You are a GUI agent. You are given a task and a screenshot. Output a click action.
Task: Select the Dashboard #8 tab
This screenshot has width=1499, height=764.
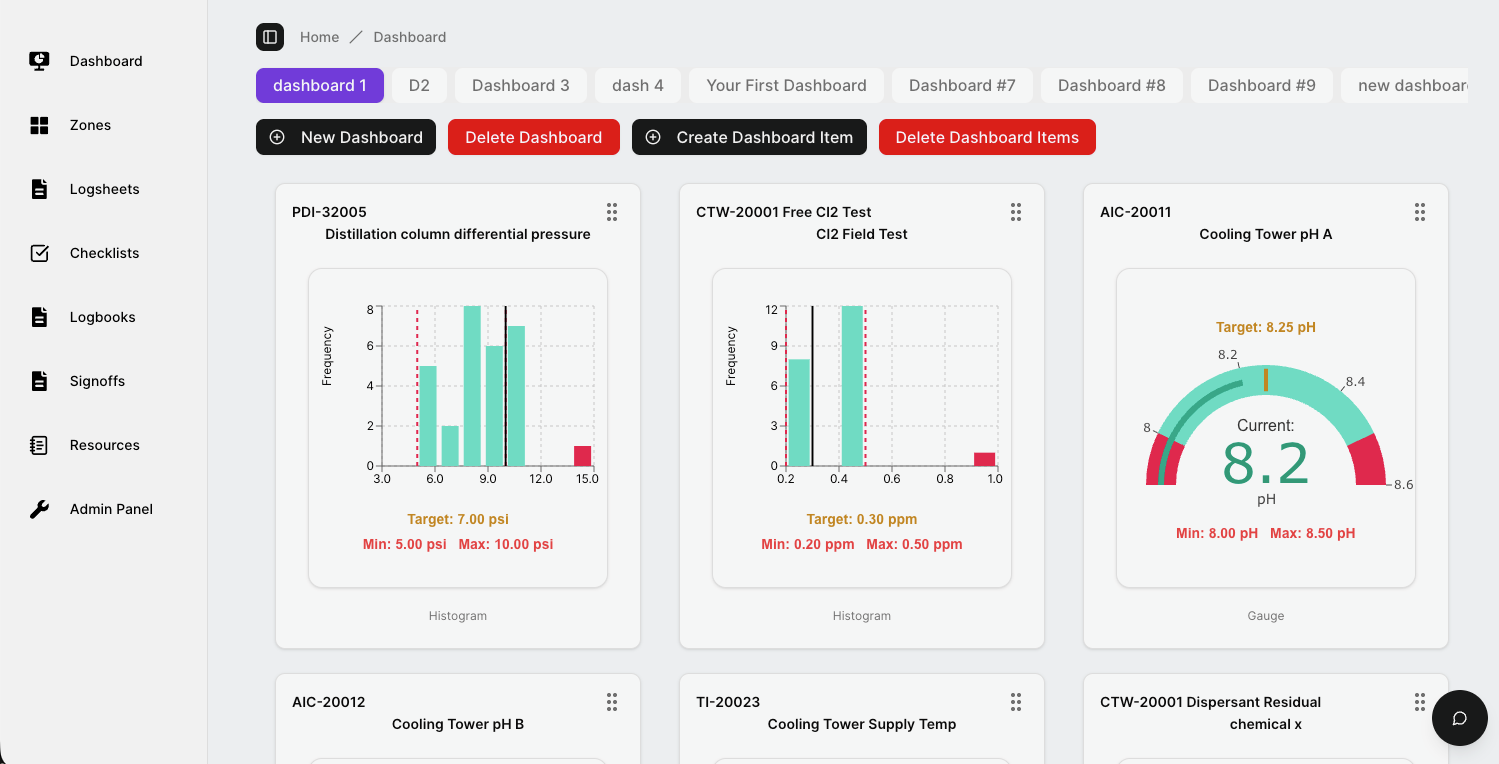coord(1112,85)
